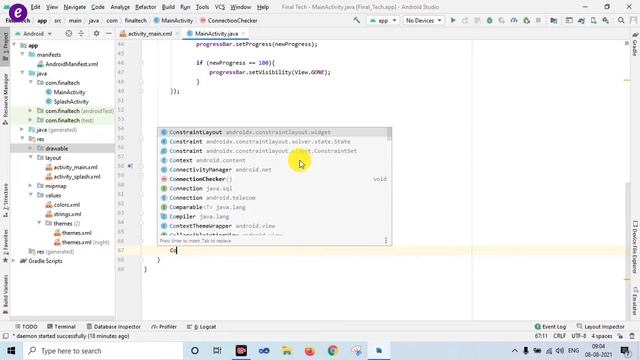640x360 pixels.
Task: Click the Attach Debugger to Android Process icon
Action: point(527,20)
